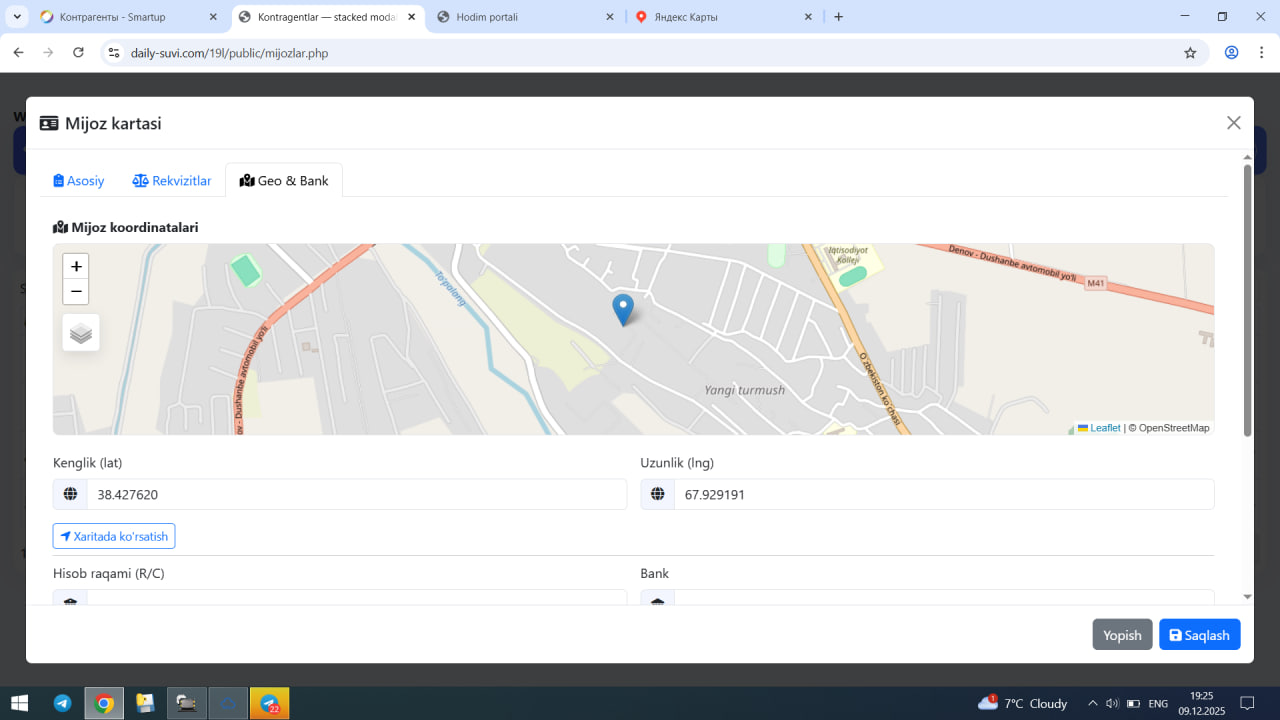
Task: Open the Leaflet attribution link
Action: [1104, 428]
